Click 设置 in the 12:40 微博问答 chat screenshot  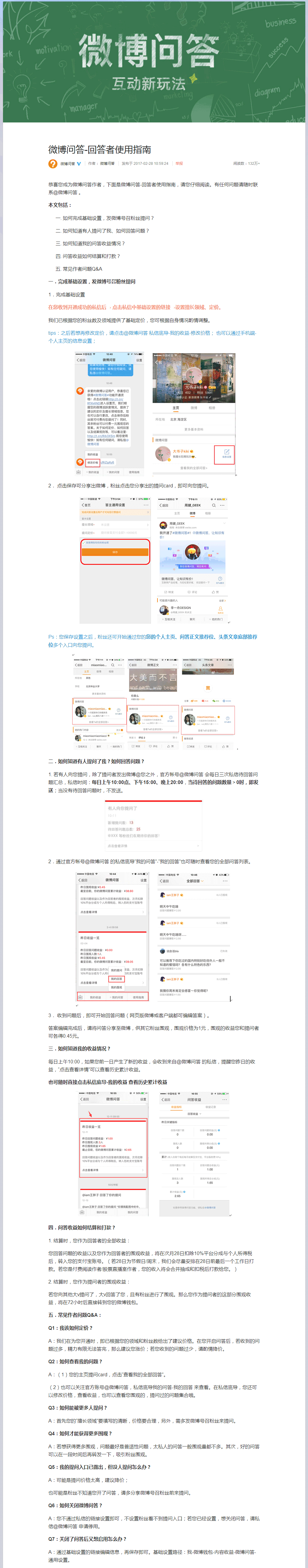click(x=139, y=360)
